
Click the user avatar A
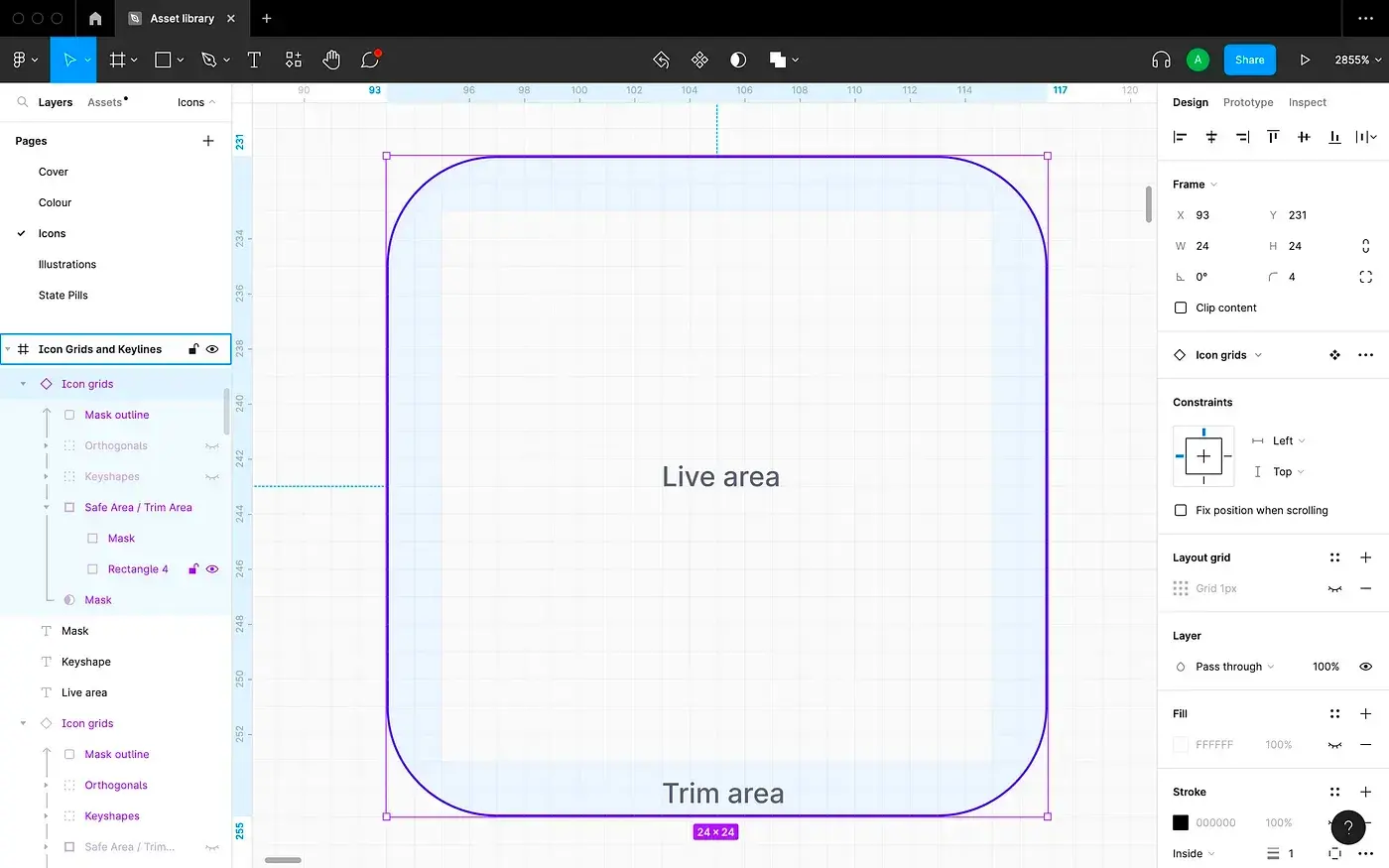(x=1198, y=60)
